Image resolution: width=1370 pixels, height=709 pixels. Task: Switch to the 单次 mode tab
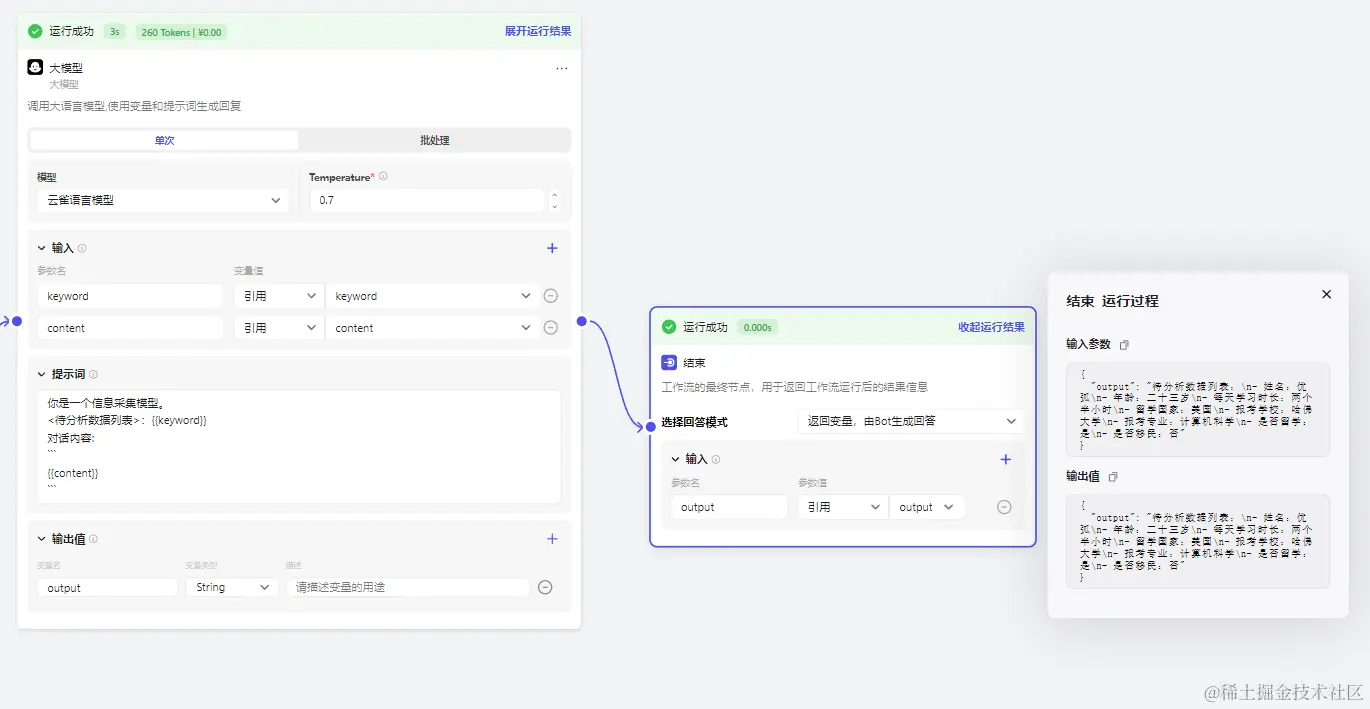164,140
